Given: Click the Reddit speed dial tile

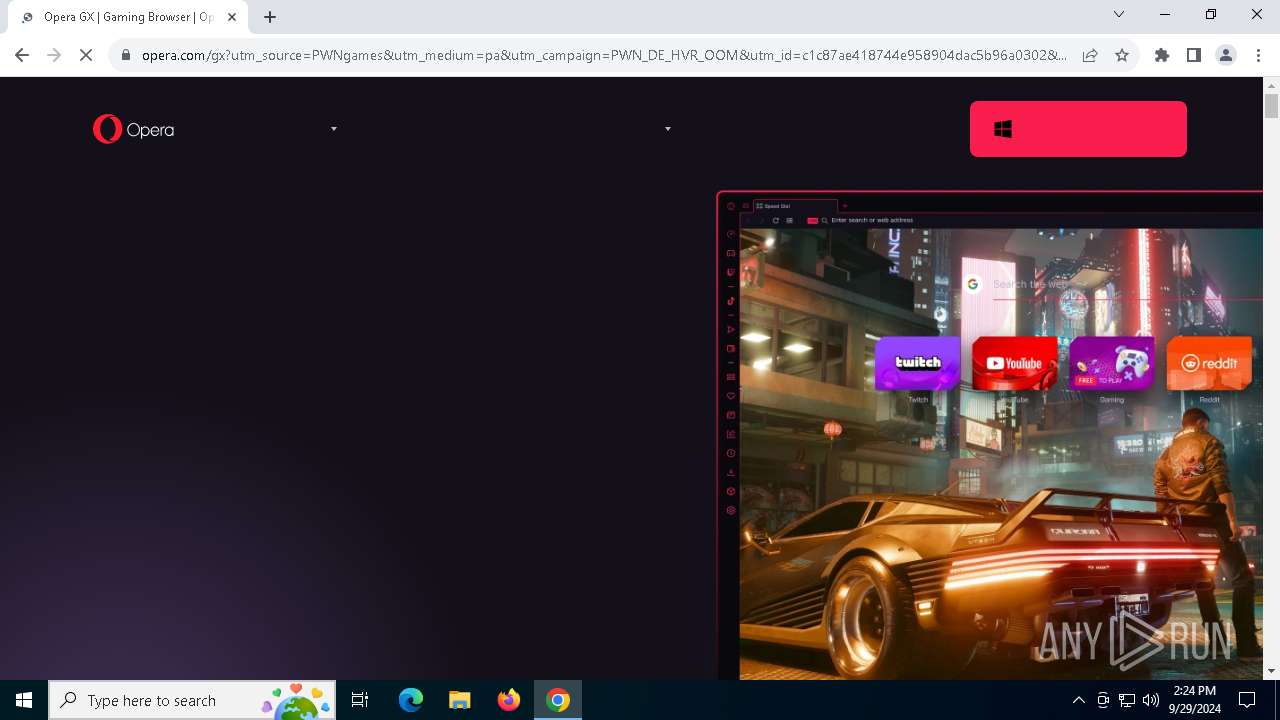Looking at the screenshot, I should point(1208,363).
